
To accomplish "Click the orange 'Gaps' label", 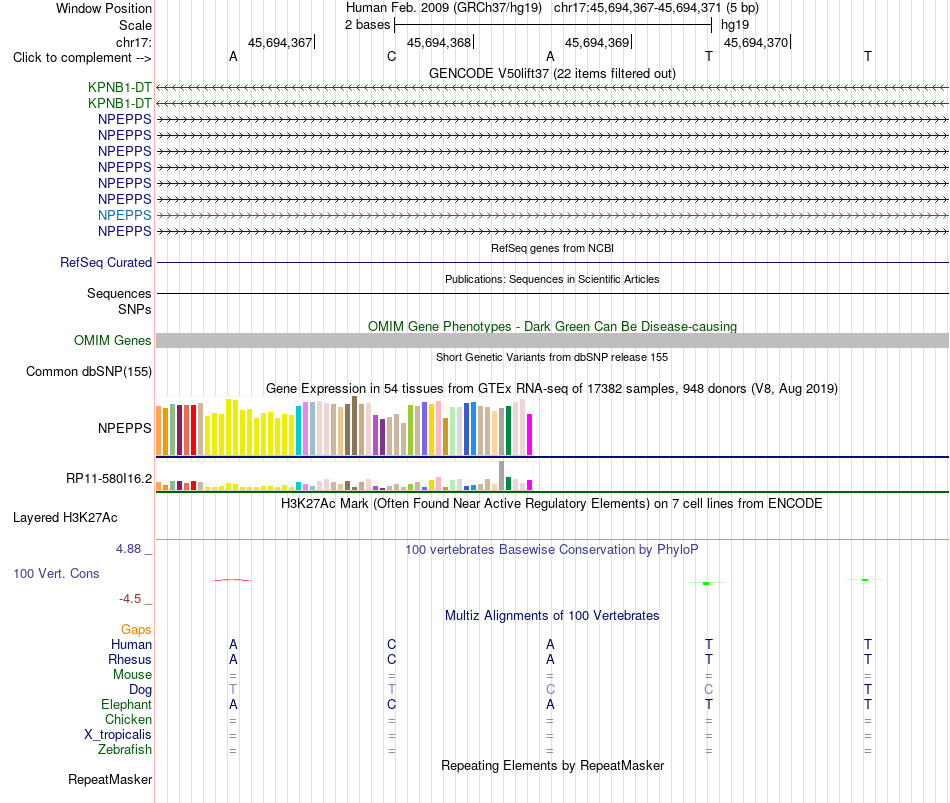I will point(136,630).
